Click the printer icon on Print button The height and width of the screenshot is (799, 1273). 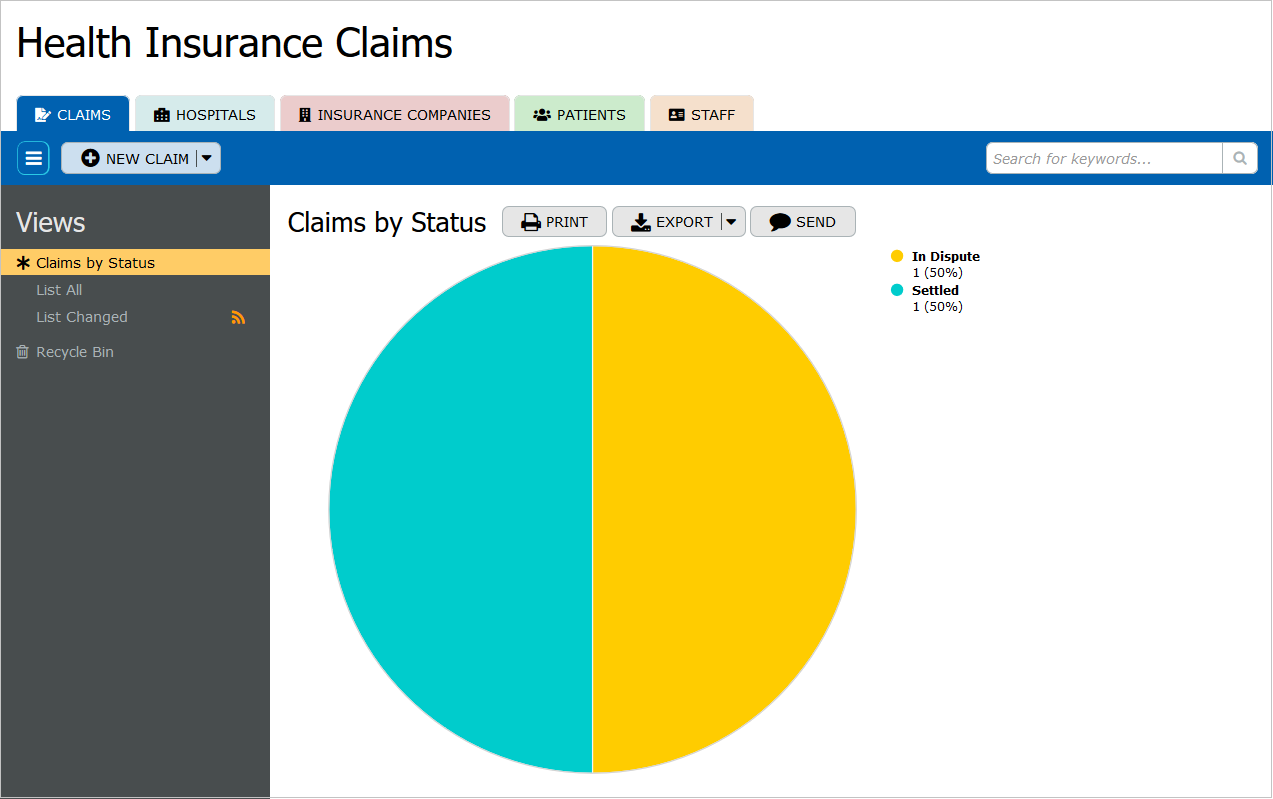pyautogui.click(x=531, y=222)
